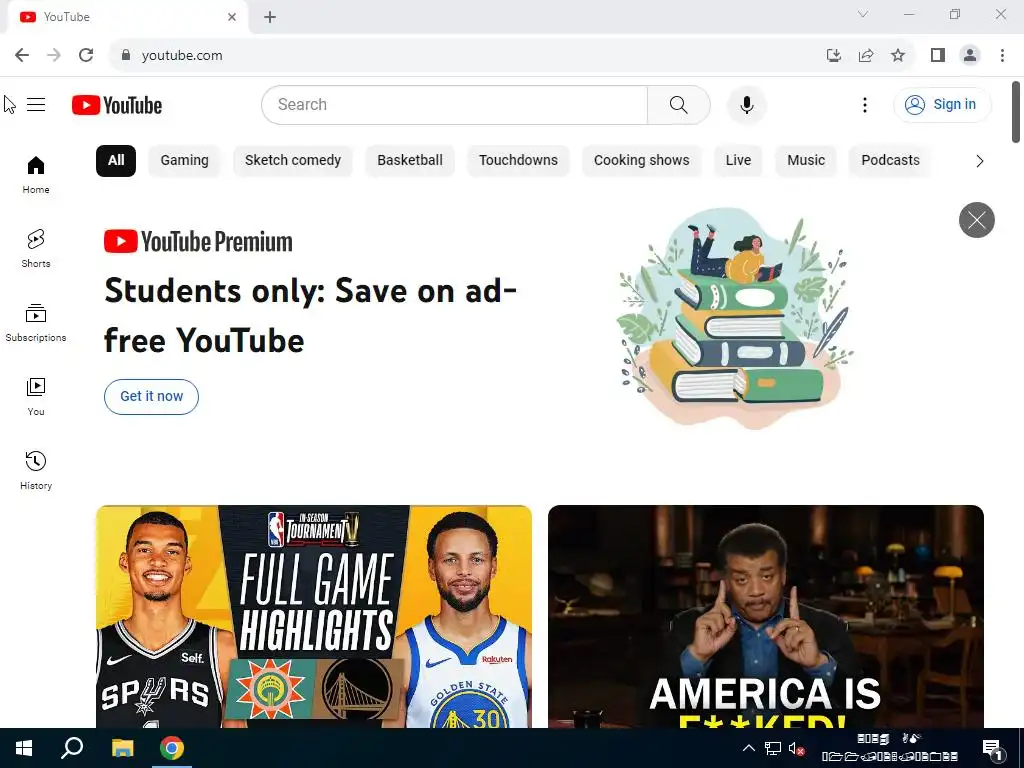
Task: Focus the Search input field
Action: click(455, 104)
